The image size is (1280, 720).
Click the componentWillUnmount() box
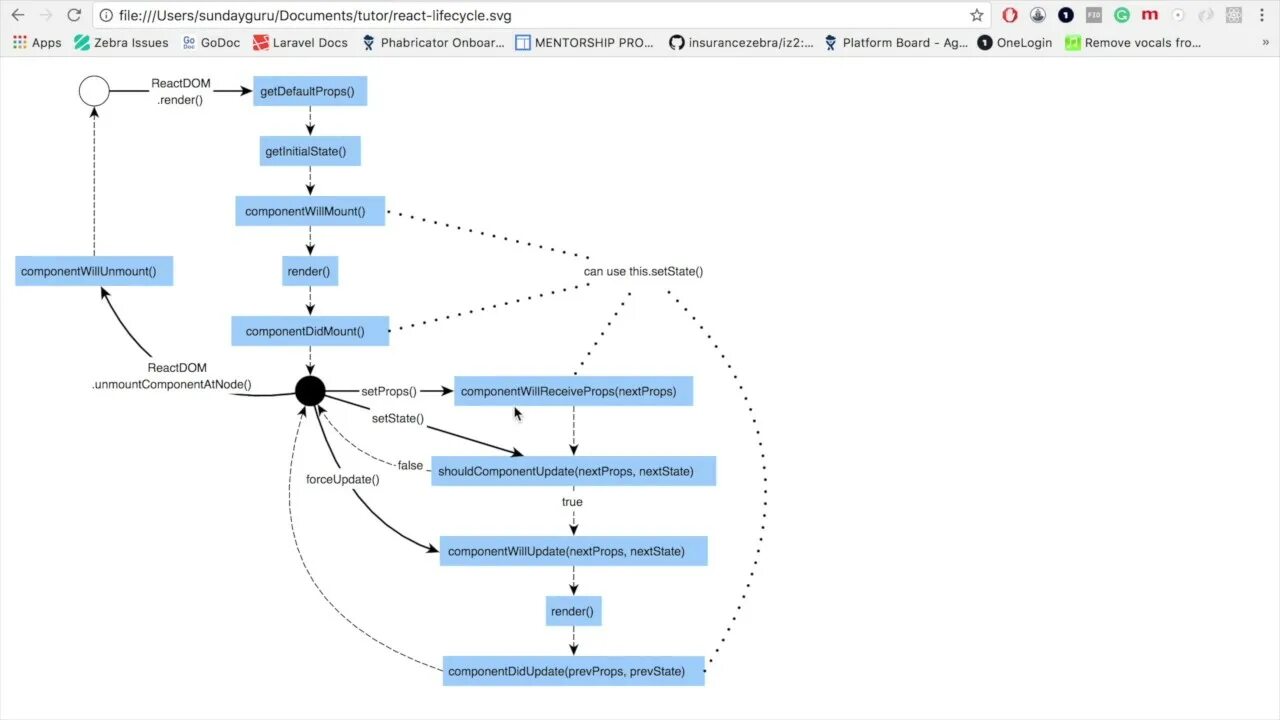tap(94, 271)
